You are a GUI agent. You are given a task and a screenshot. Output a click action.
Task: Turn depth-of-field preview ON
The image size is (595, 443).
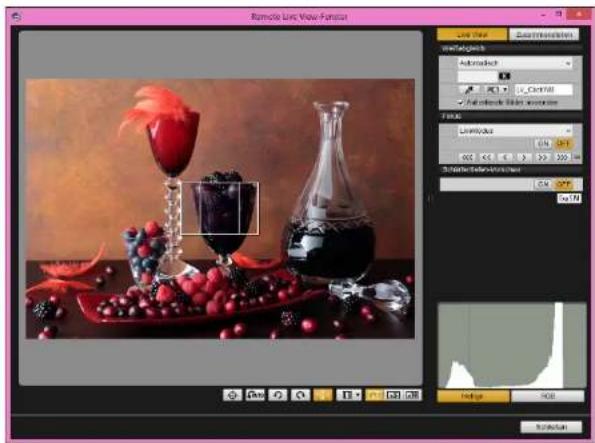[543, 184]
